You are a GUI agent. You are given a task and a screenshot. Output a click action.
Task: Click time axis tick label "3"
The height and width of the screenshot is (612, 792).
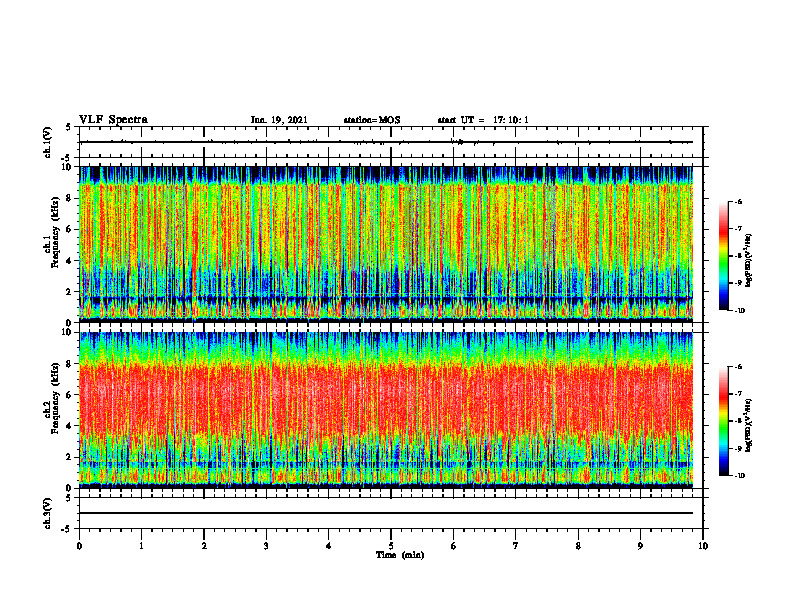(266, 546)
